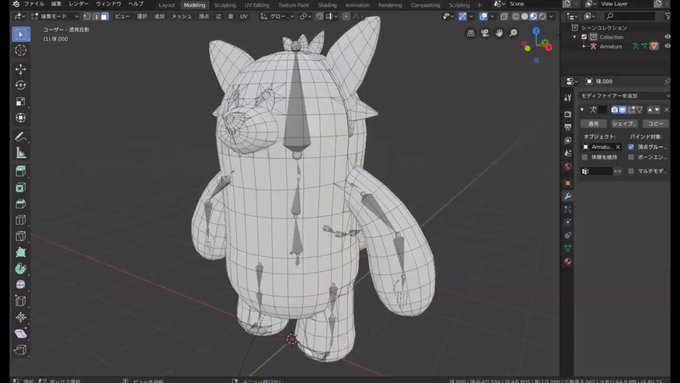Select the Move tool in toolbar
This screenshot has width=680, height=383.
20,69
